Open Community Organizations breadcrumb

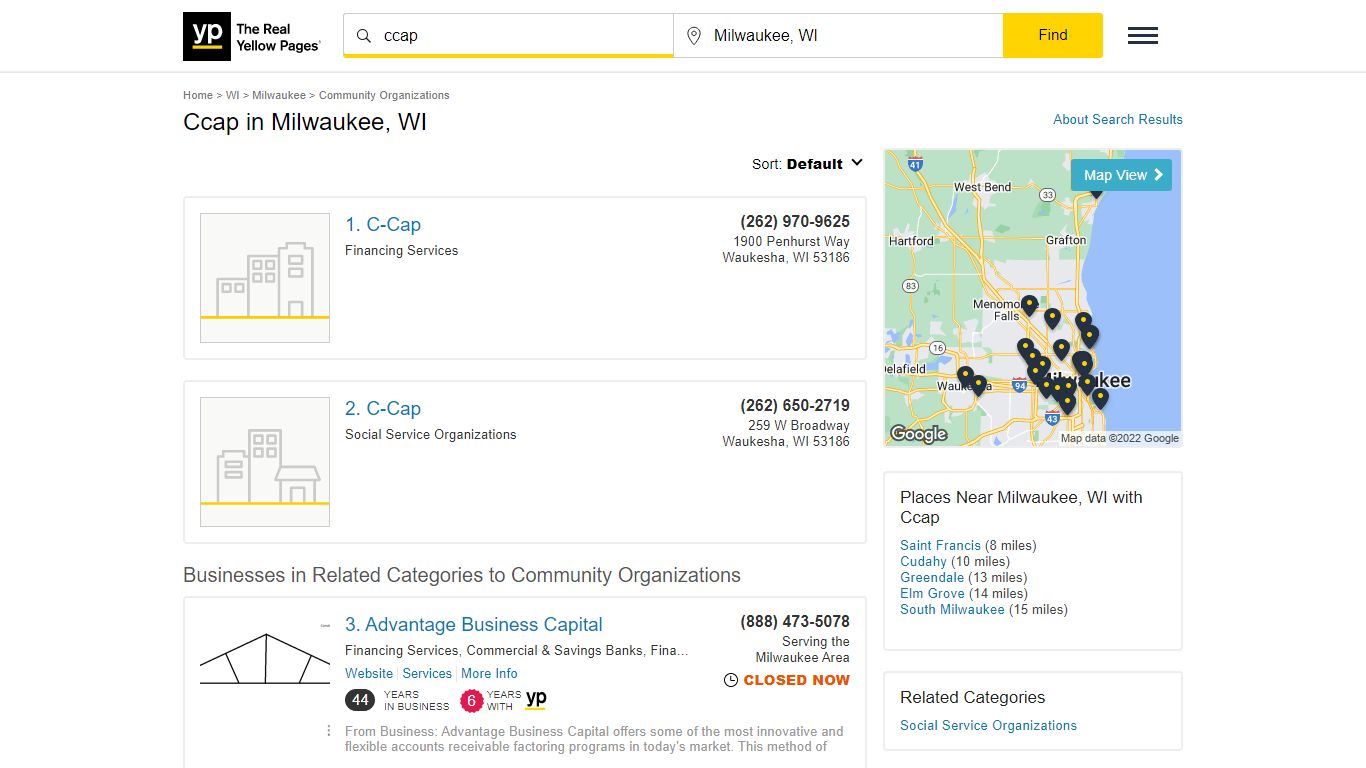[384, 95]
